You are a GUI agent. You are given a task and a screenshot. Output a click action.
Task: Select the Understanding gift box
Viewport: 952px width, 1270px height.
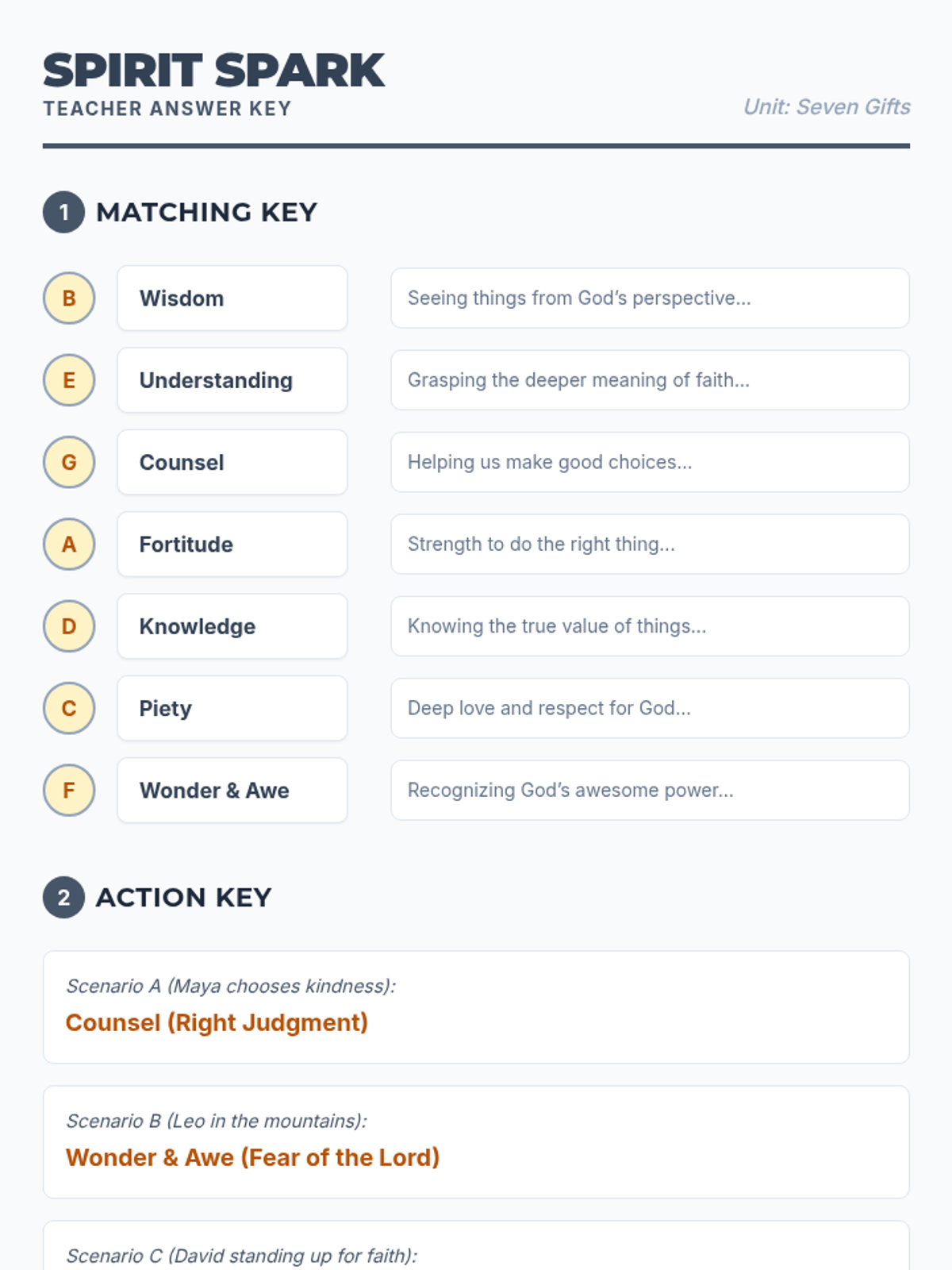pos(232,380)
